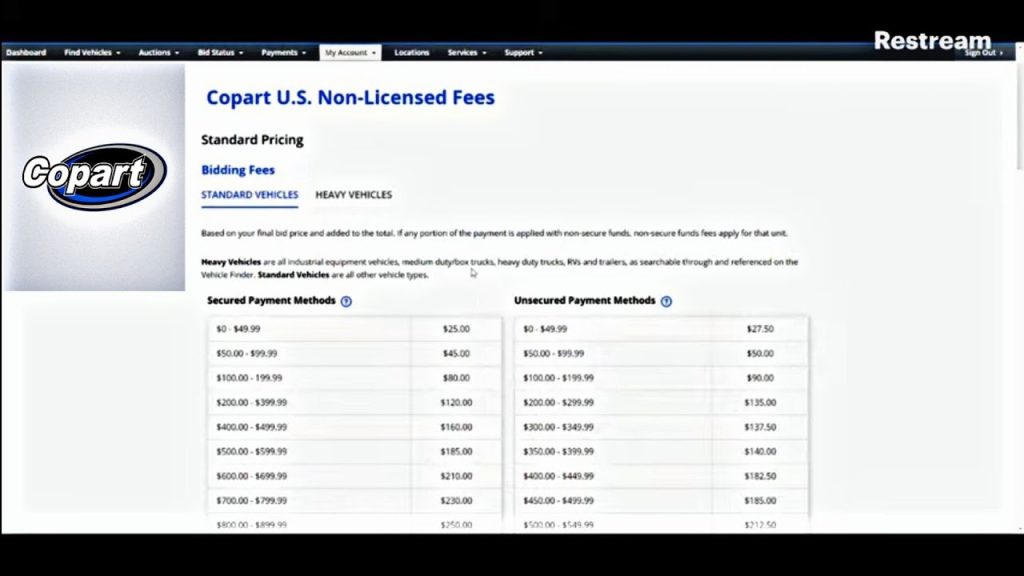Image resolution: width=1024 pixels, height=576 pixels.
Task: Click the Copart logo image
Action: point(94,176)
